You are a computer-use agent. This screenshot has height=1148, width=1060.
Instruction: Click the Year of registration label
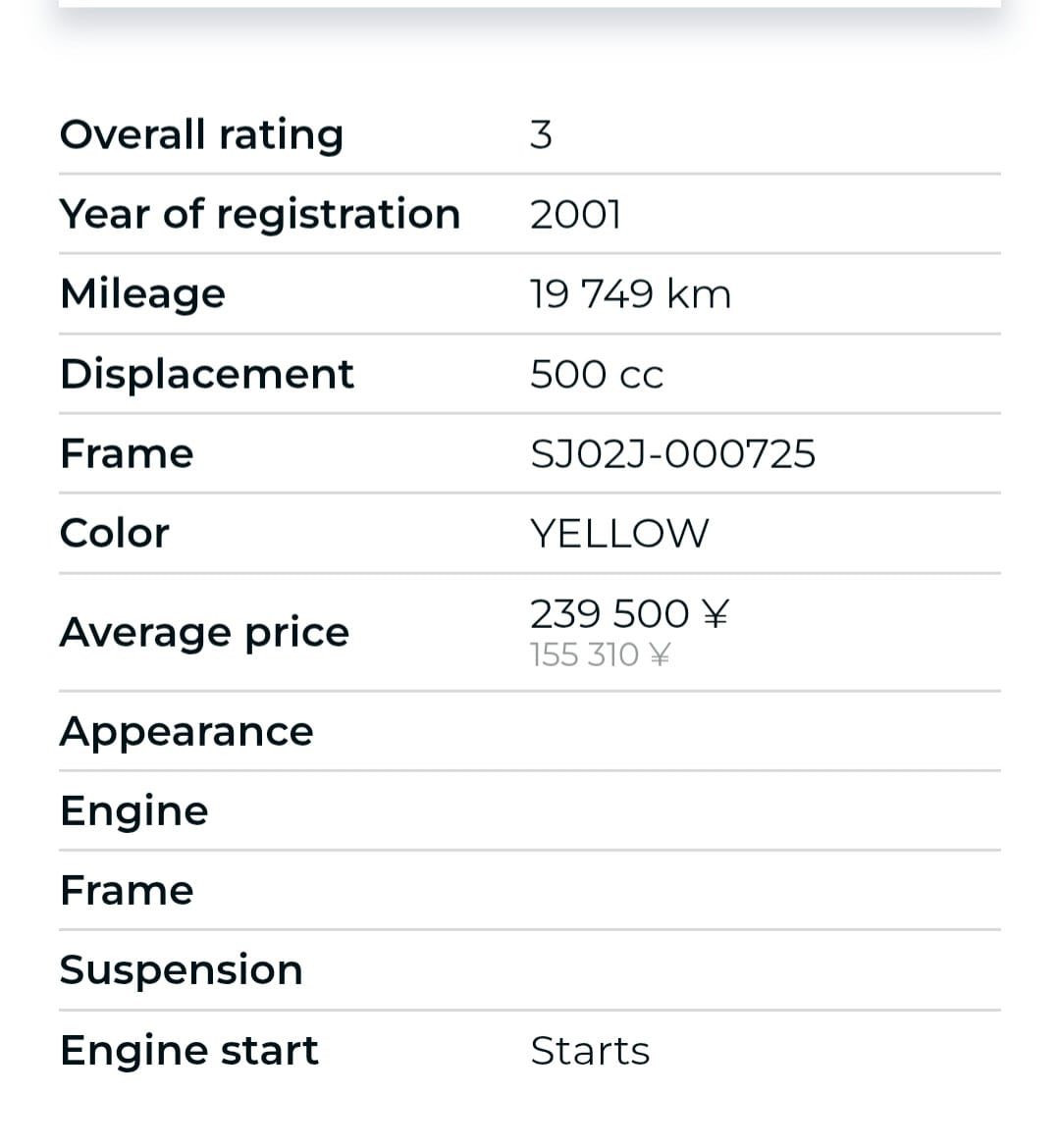(259, 214)
